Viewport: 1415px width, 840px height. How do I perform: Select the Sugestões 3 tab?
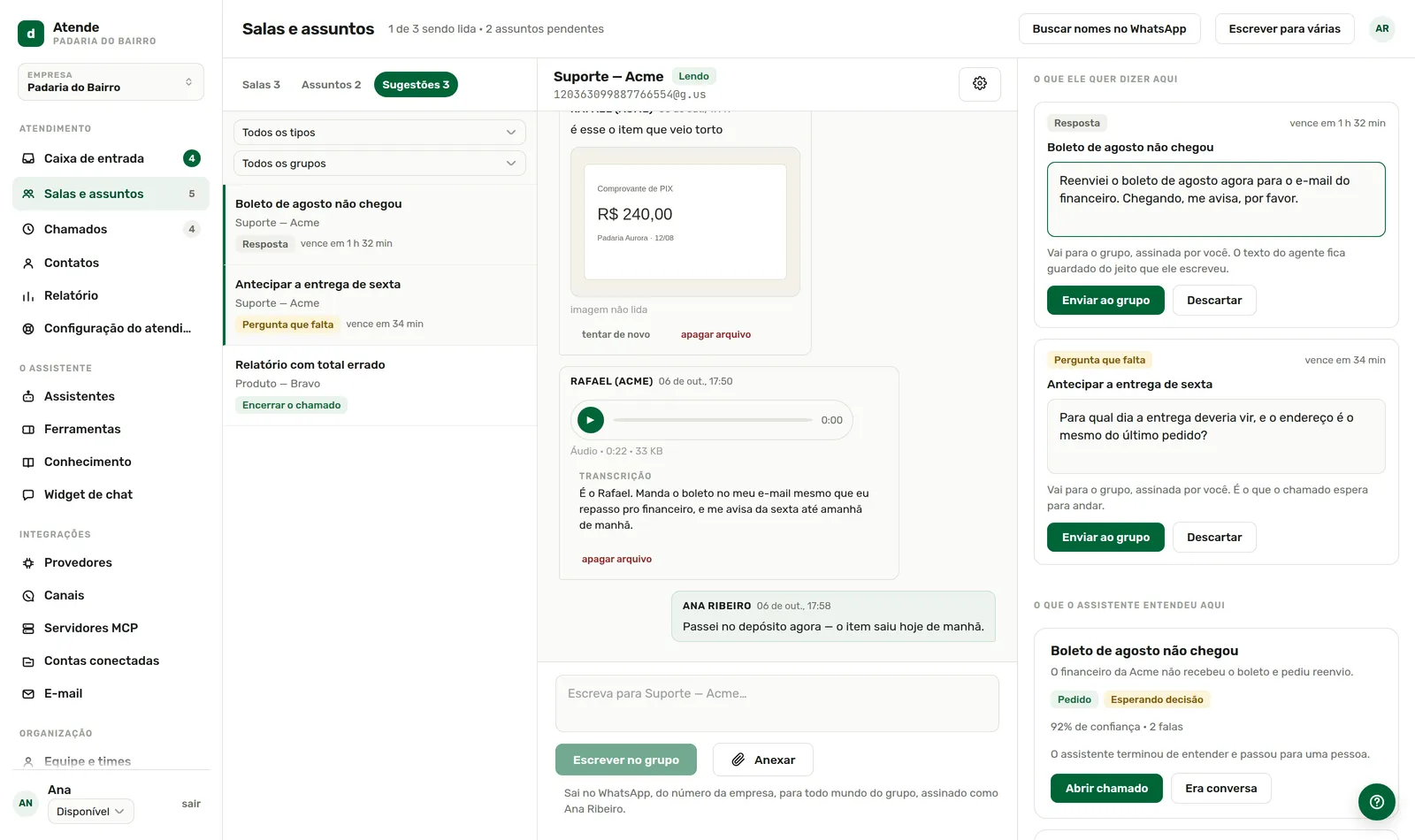[416, 85]
